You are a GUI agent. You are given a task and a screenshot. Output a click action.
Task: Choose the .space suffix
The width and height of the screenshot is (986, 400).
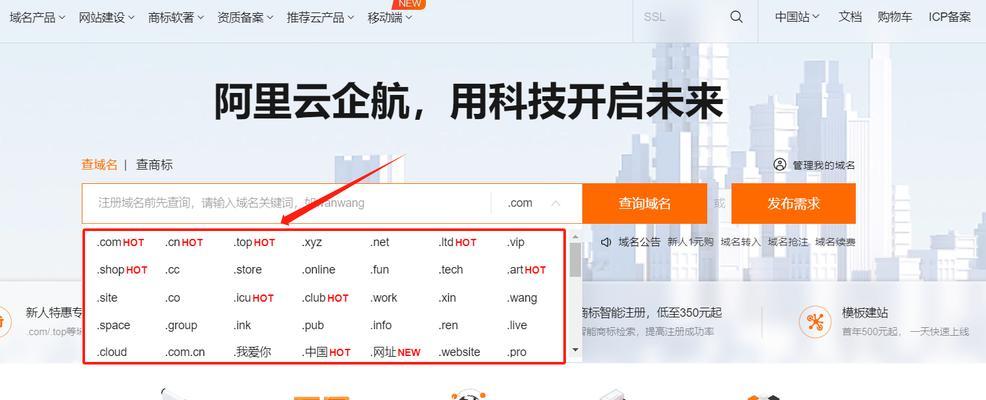113,325
